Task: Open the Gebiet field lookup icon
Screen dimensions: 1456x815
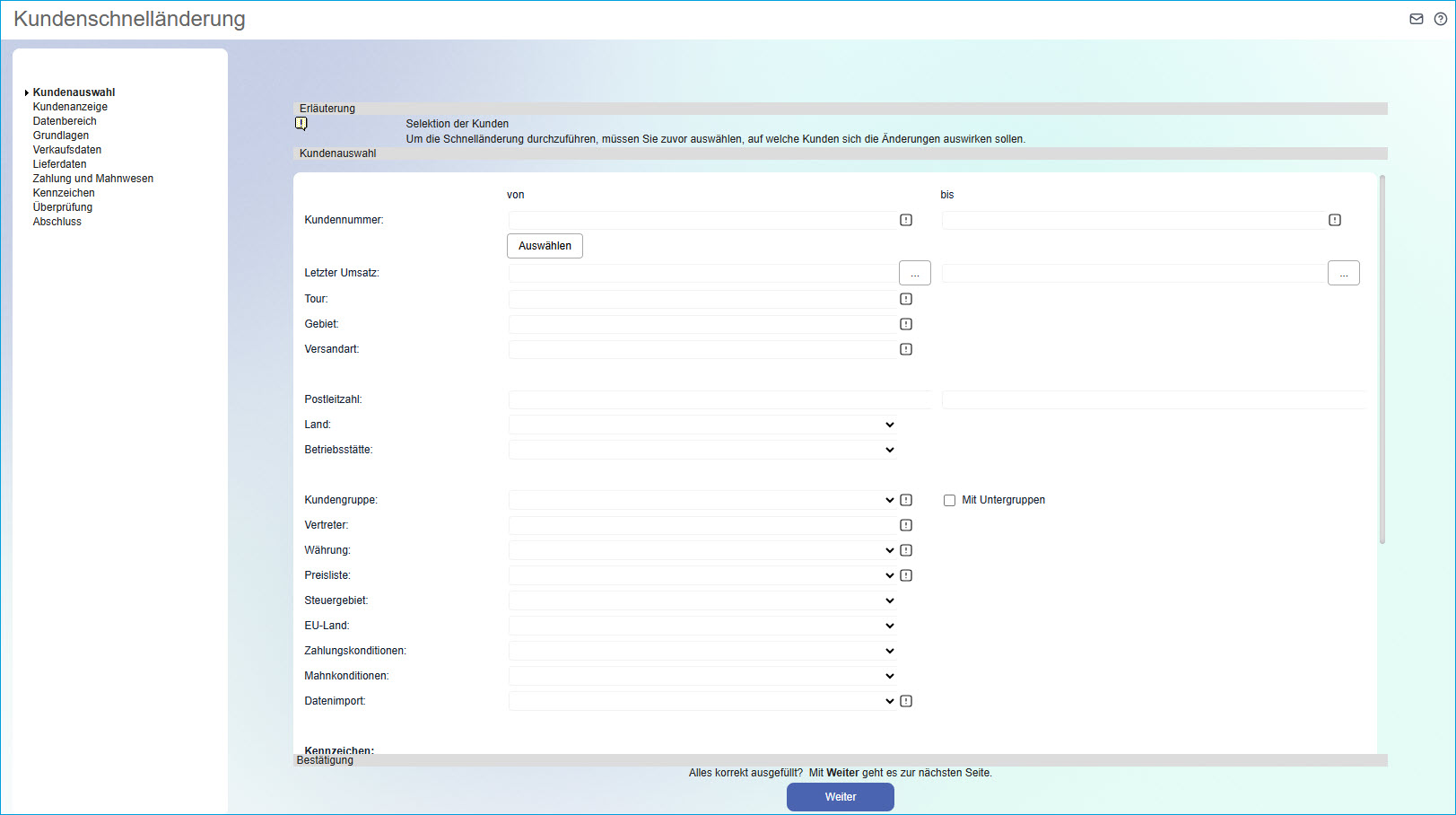Action: [906, 324]
